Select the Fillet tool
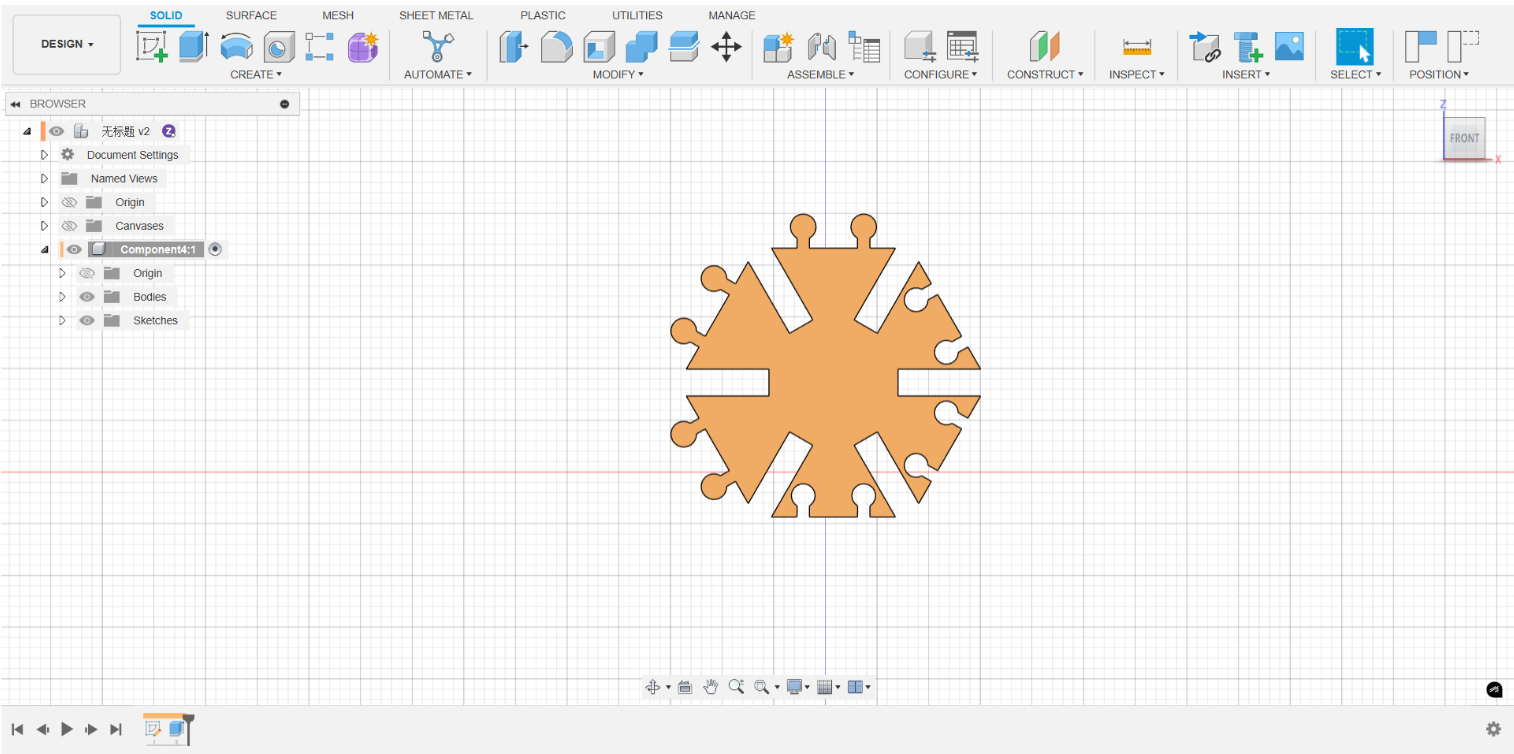Image resolution: width=1514 pixels, height=754 pixels. pos(557,46)
